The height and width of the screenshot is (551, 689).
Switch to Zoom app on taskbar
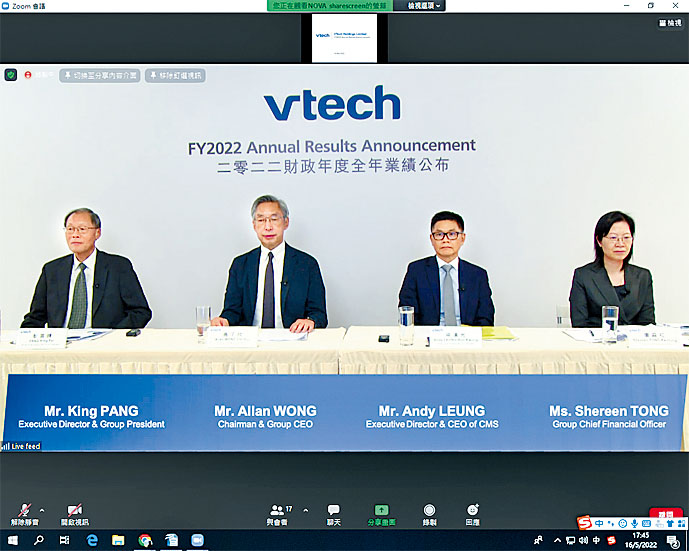pos(197,540)
